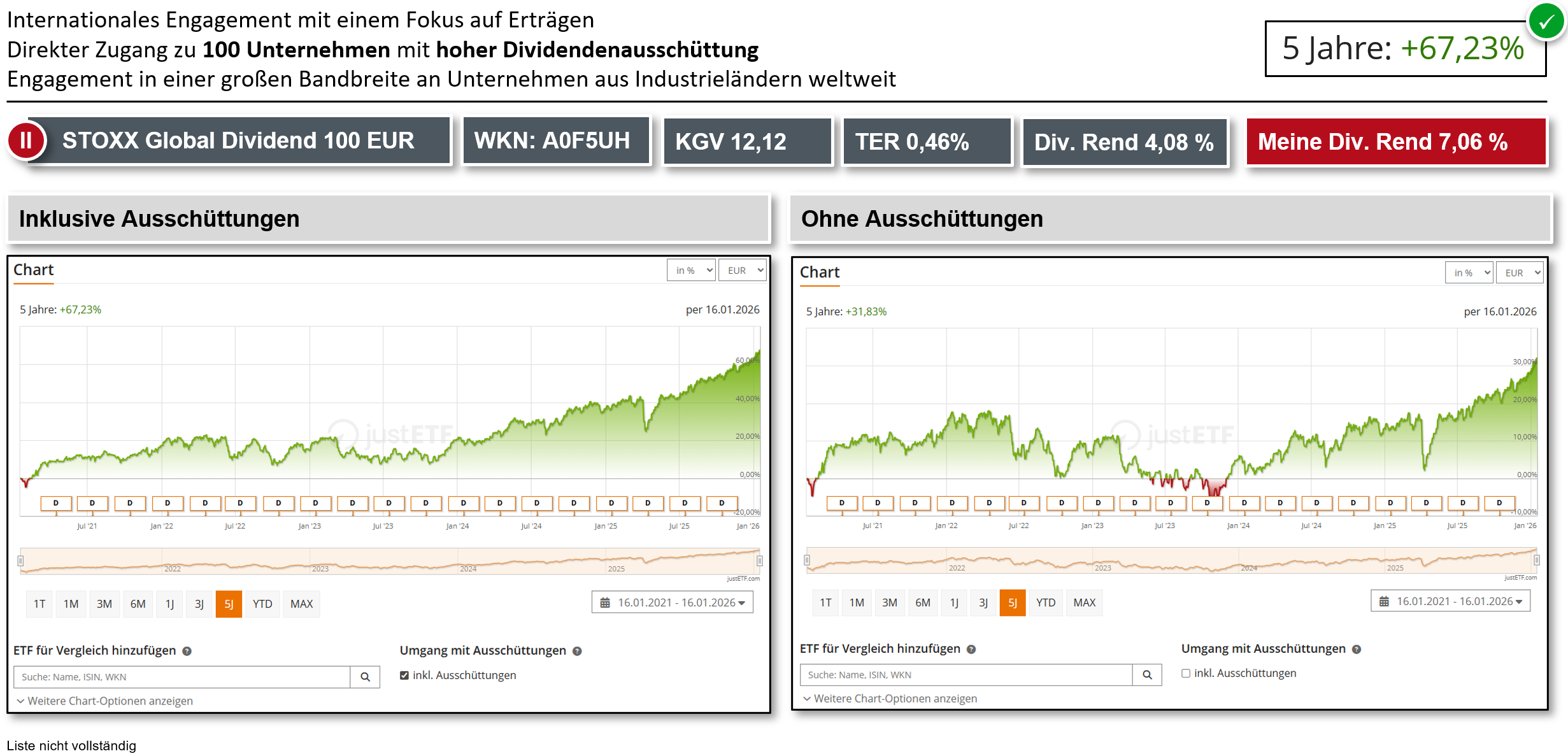Image resolution: width=1568 pixels, height=756 pixels.
Task: Click help icon beside left 'Umgang mit Ausschüttungen'
Action: coord(577,651)
